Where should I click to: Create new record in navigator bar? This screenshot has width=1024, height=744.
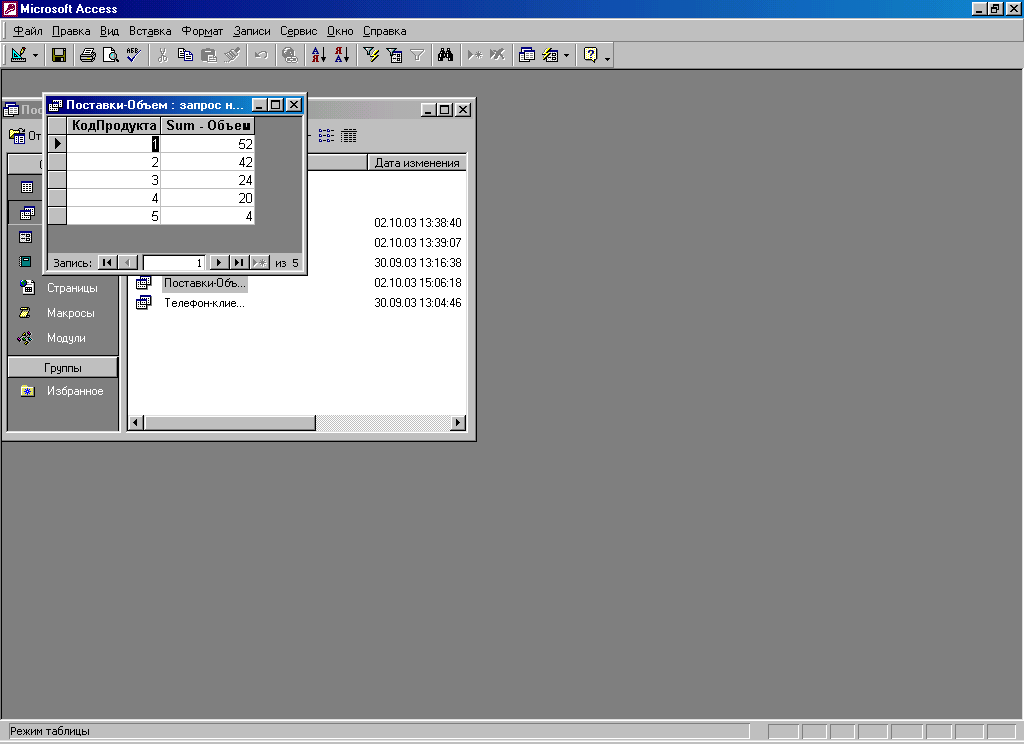pyautogui.click(x=260, y=263)
